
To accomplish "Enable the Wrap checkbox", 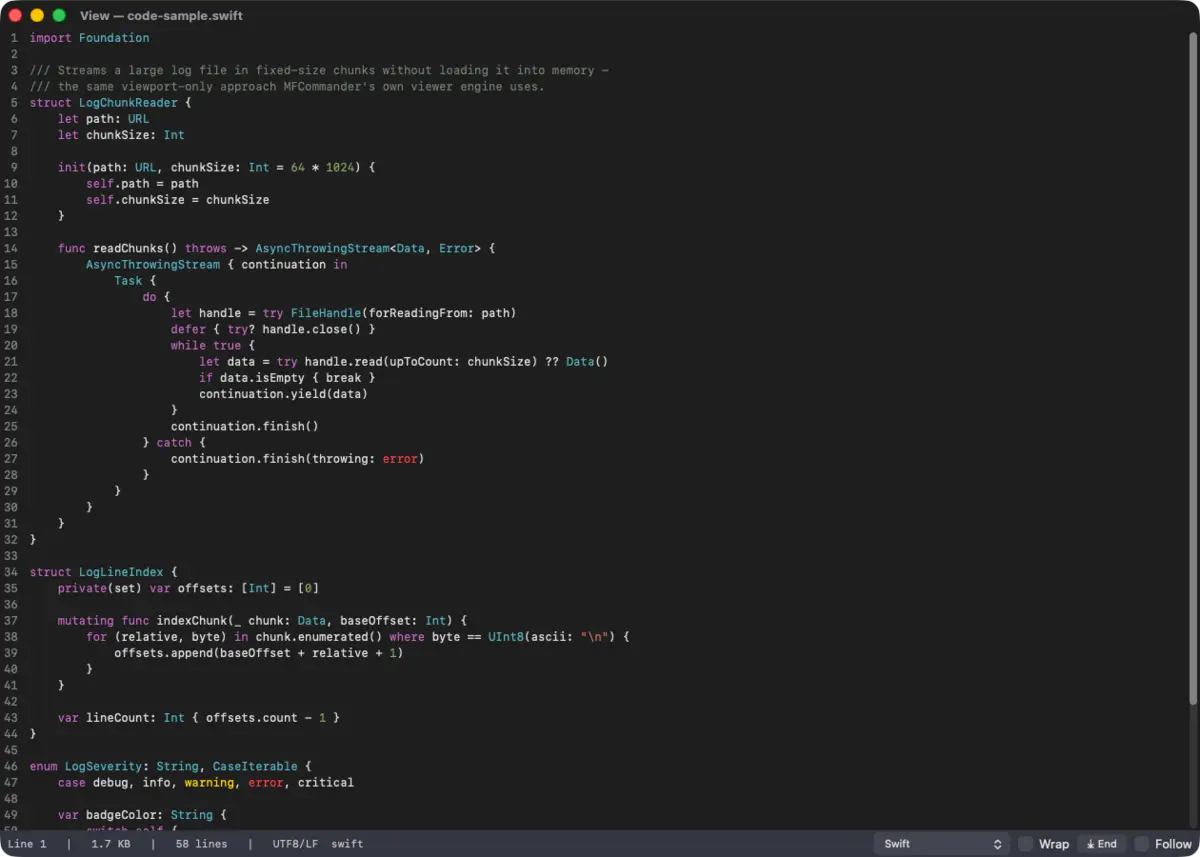I will (1025, 844).
